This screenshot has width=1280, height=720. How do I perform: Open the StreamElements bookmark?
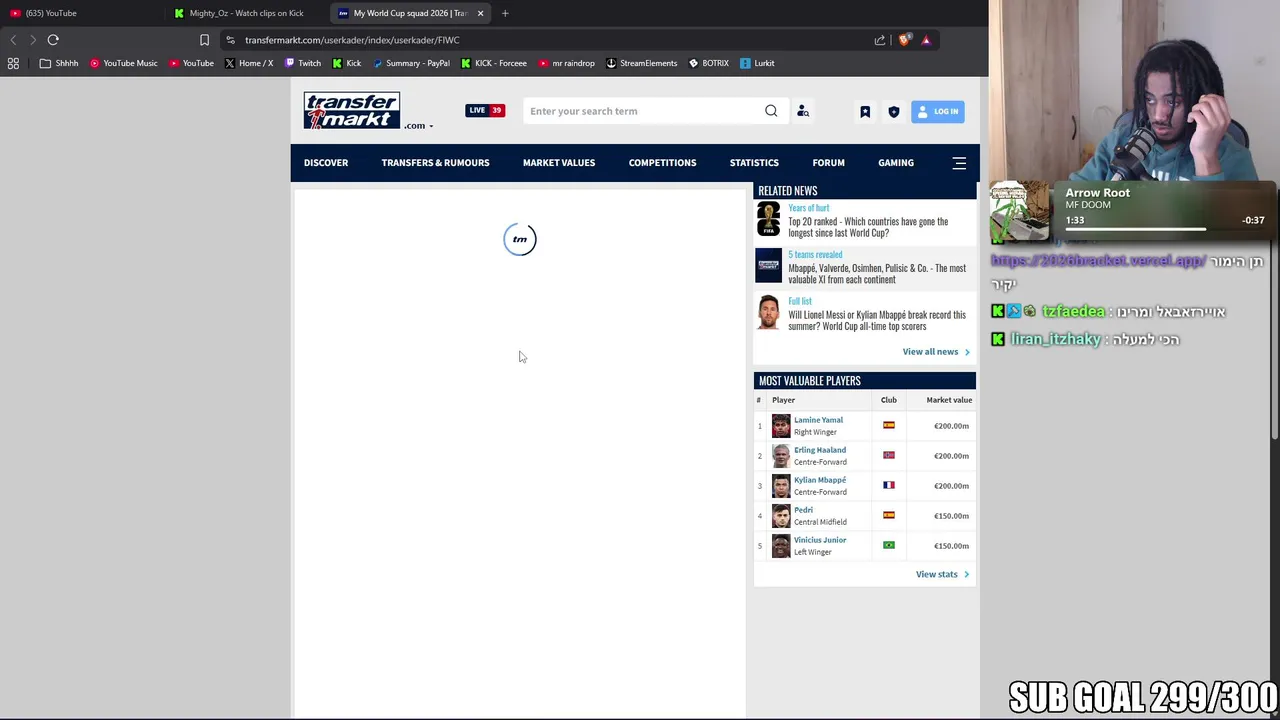pyautogui.click(x=641, y=63)
